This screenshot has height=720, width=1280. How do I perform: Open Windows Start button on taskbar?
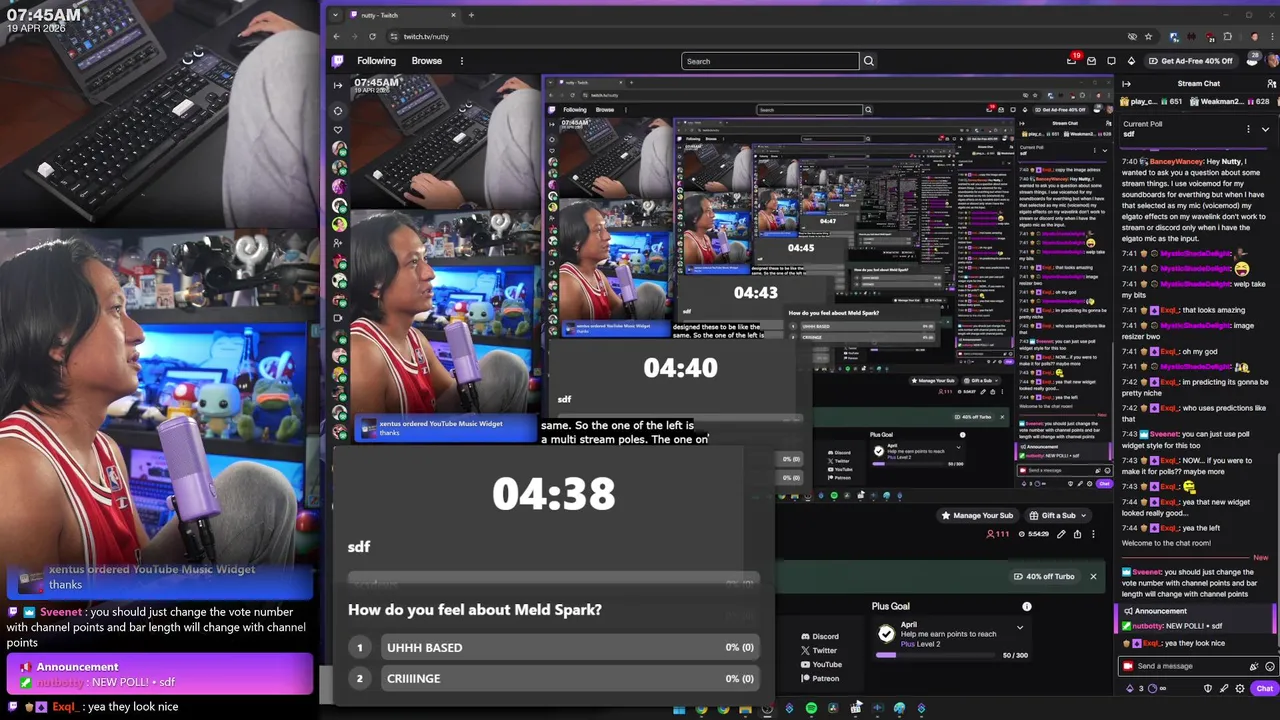[679, 709]
